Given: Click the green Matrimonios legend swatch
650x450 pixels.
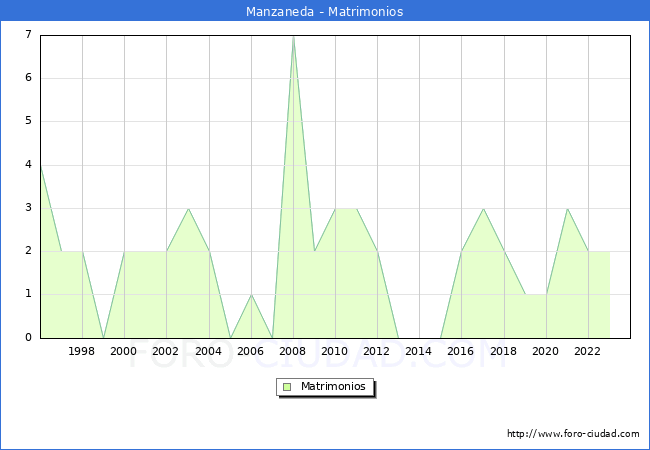Looking at the screenshot, I should (287, 387).
